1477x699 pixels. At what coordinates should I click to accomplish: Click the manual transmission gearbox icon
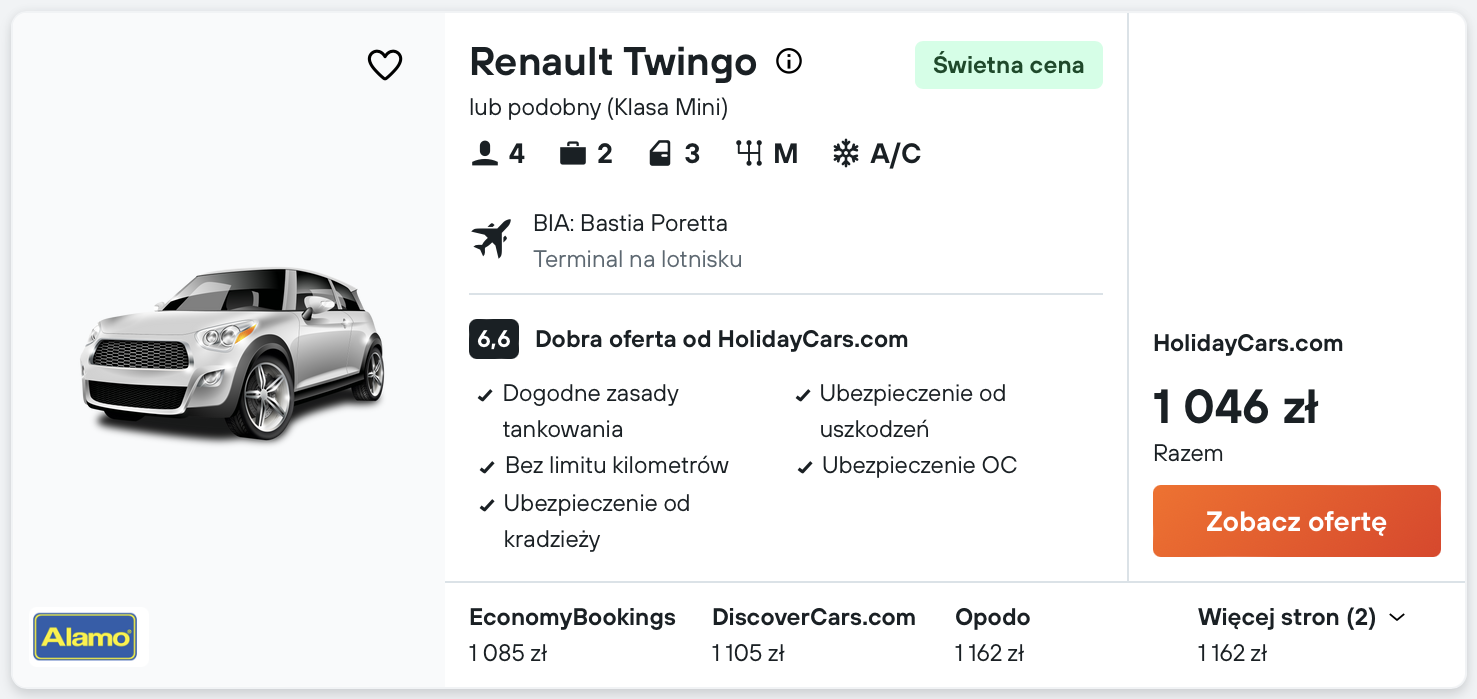(749, 154)
